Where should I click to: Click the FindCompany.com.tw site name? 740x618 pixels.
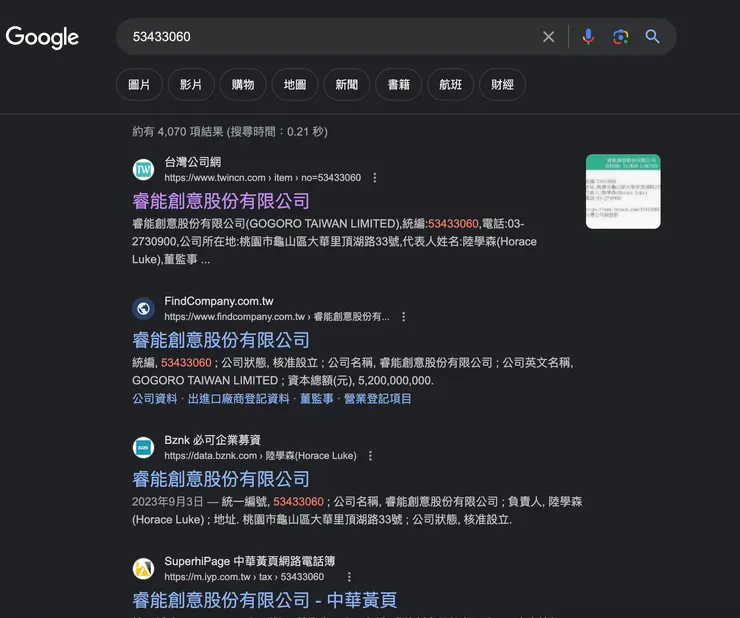[219, 301]
